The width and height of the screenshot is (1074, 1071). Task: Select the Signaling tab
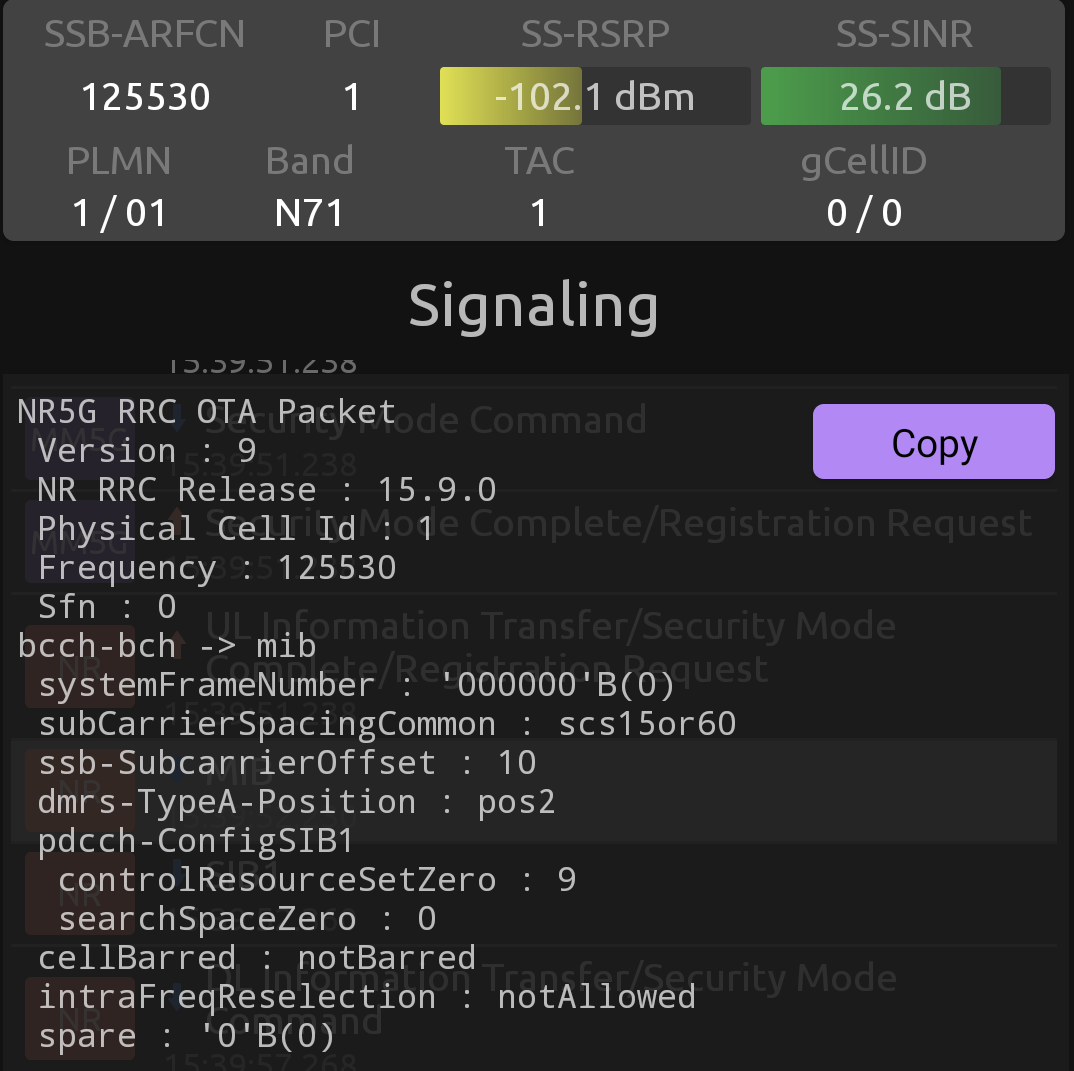(x=533, y=306)
